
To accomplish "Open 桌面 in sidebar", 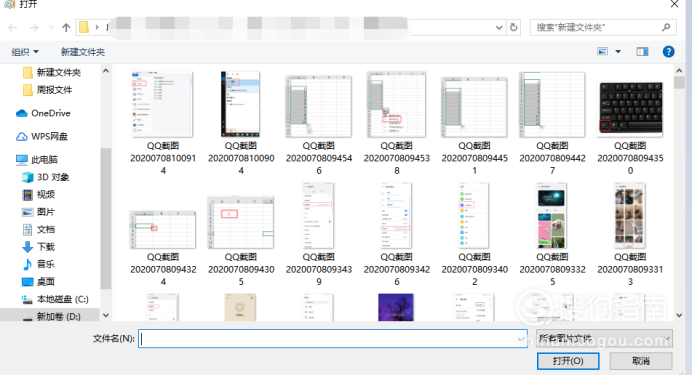I will click(x=39, y=281).
